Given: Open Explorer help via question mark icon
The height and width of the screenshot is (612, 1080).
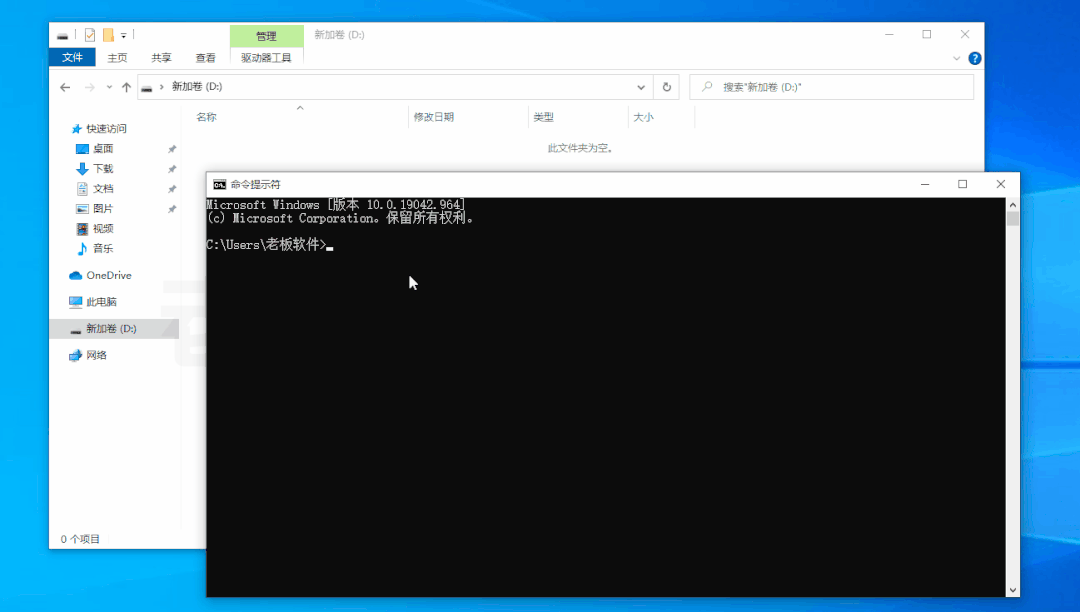Looking at the screenshot, I should click(x=975, y=59).
